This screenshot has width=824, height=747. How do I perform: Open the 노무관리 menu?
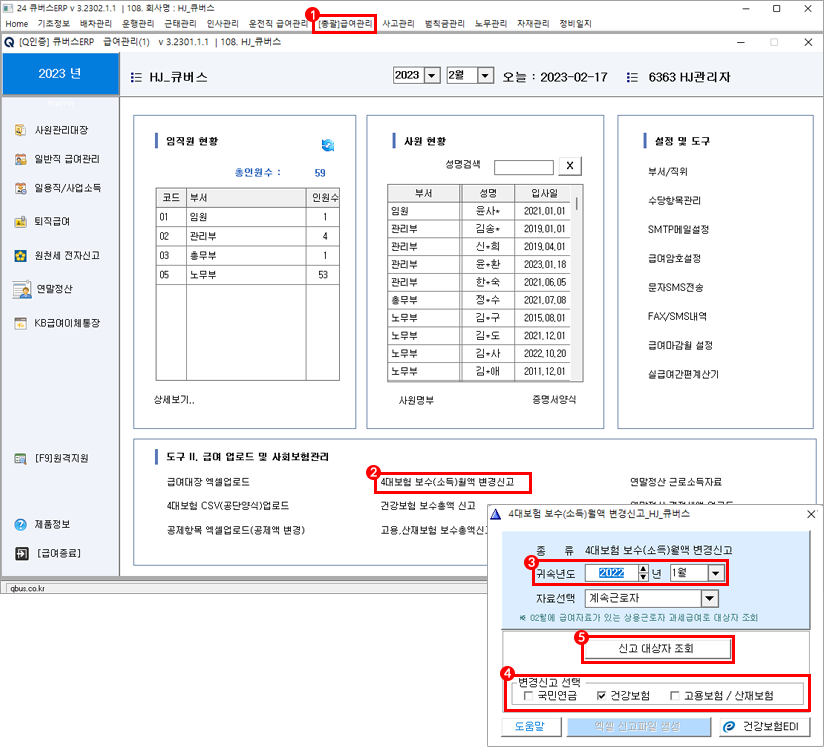[x=491, y=24]
